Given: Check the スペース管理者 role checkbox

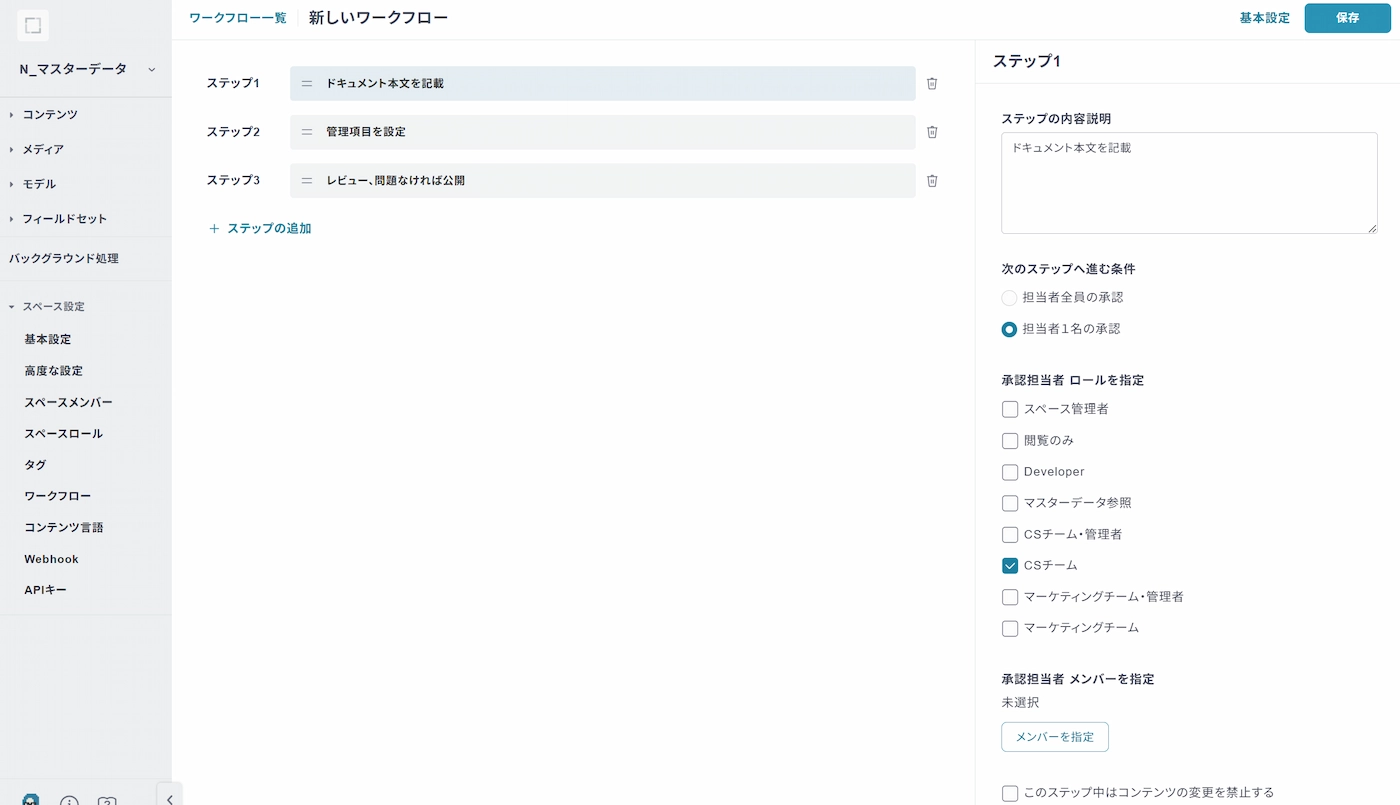Looking at the screenshot, I should click(1010, 409).
